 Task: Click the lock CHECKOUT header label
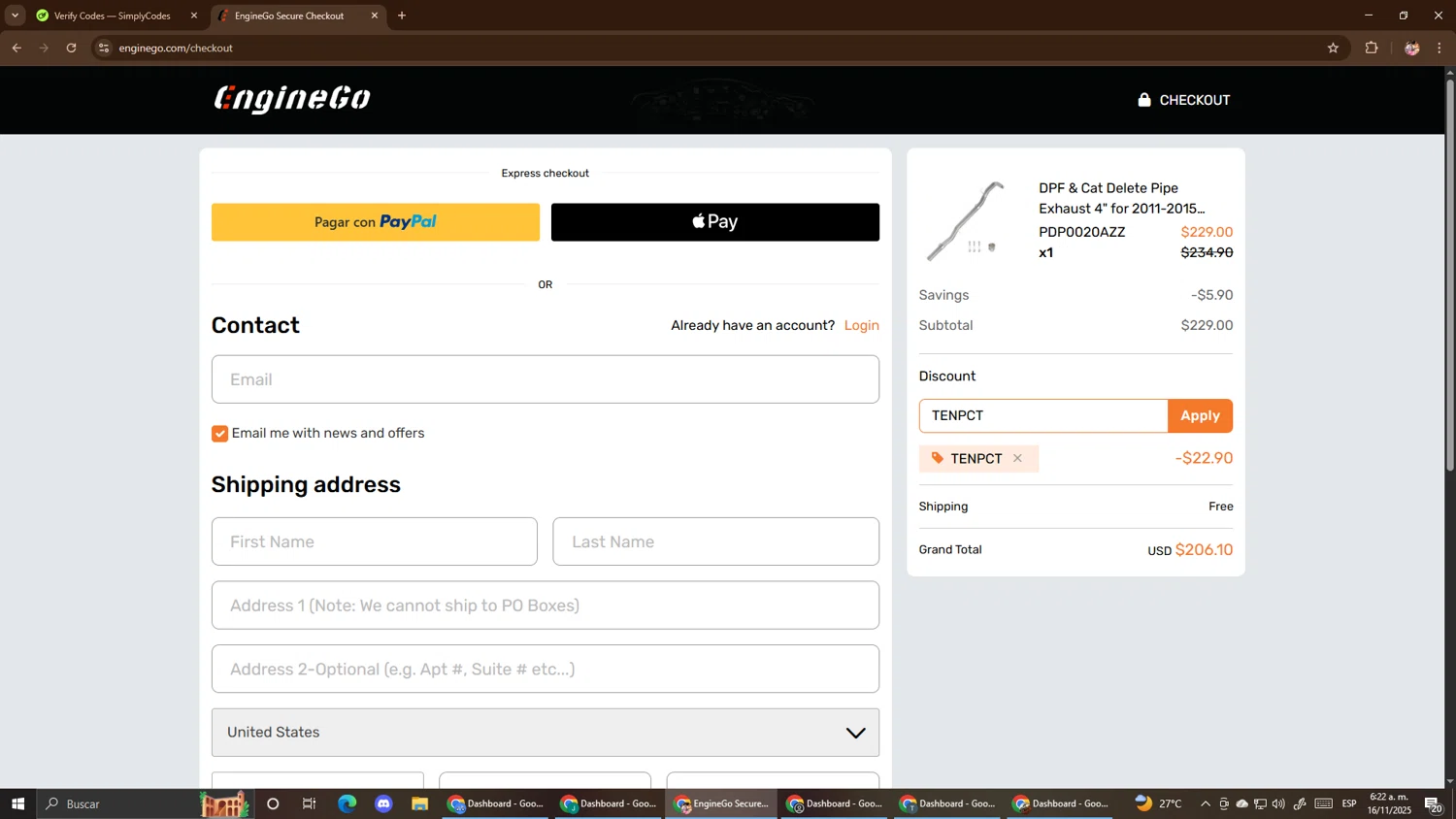point(1183,100)
